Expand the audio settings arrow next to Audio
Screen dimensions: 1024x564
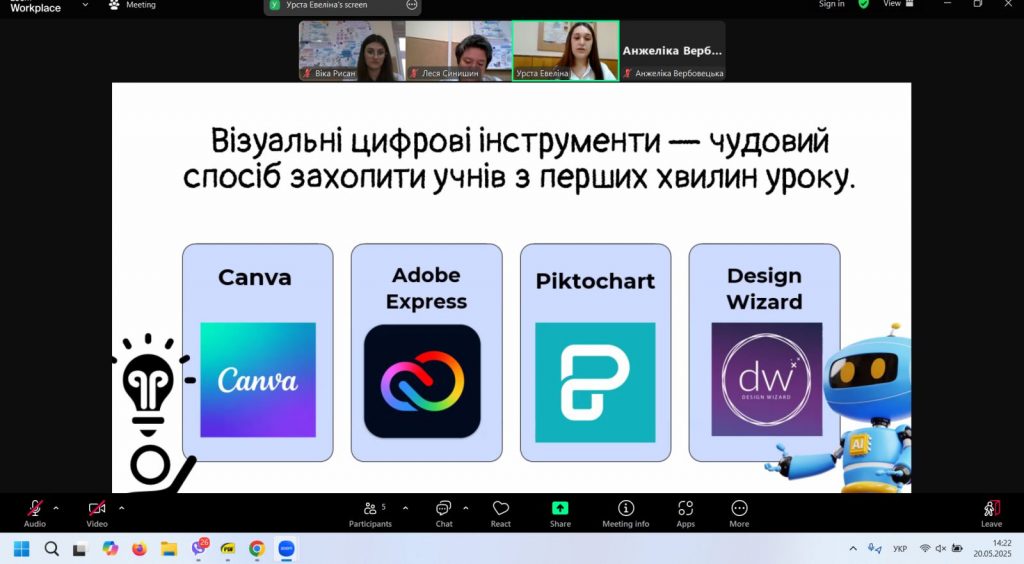pyautogui.click(x=56, y=508)
